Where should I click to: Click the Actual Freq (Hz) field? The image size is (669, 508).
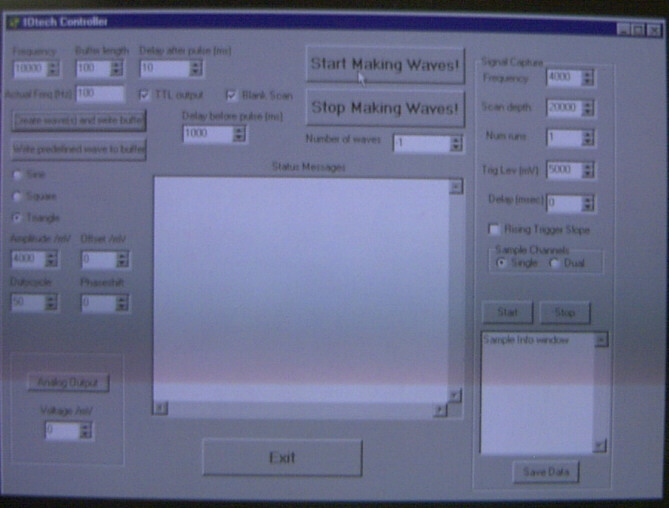click(100, 93)
